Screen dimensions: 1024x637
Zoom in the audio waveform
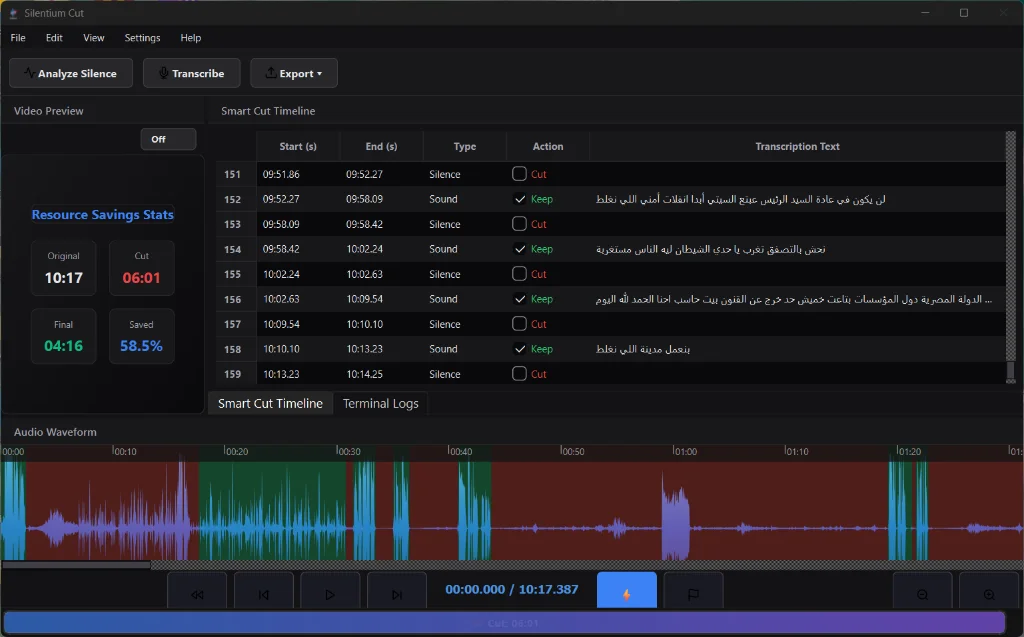click(x=989, y=593)
